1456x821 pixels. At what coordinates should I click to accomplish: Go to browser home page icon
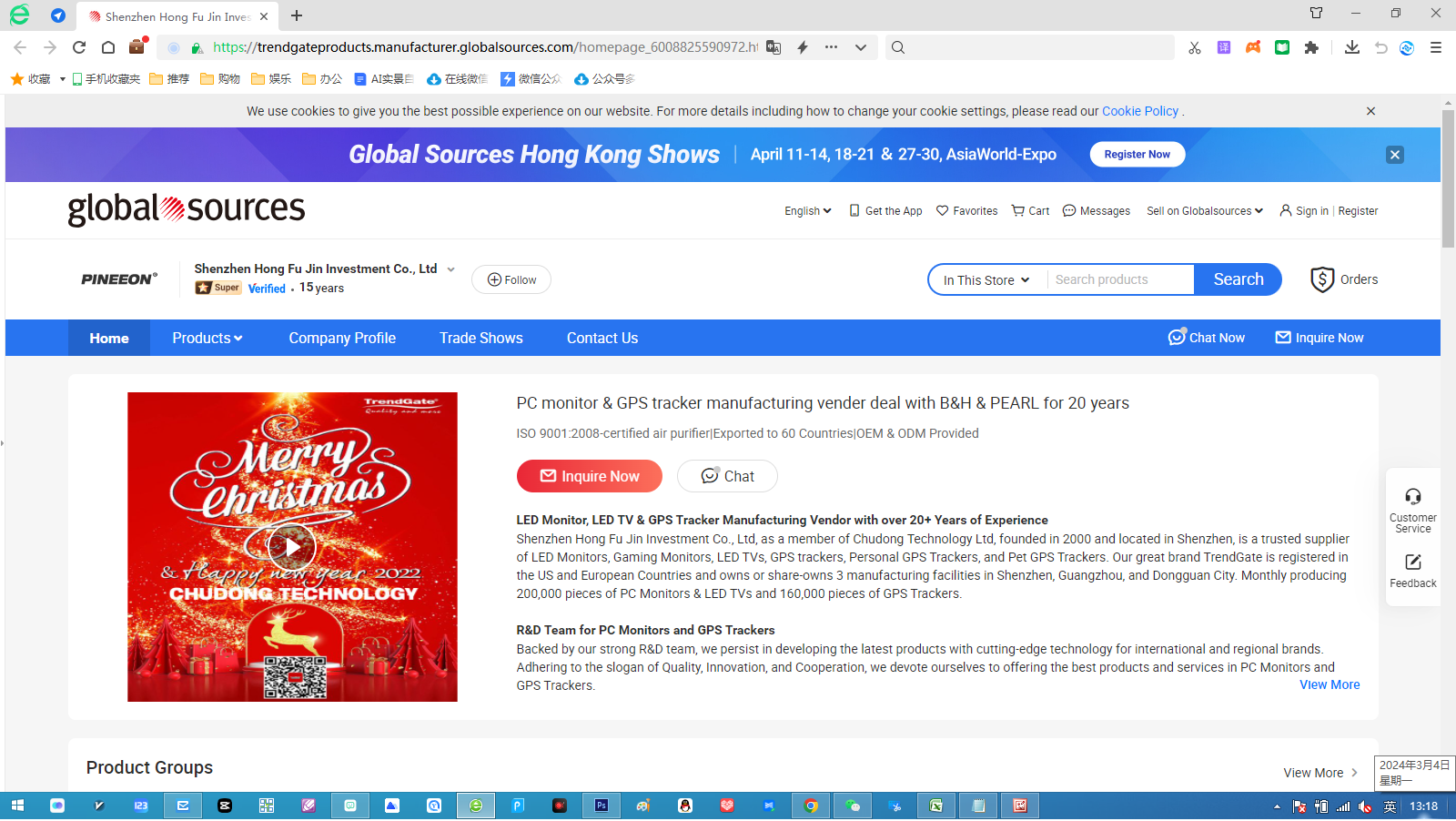pos(108,47)
